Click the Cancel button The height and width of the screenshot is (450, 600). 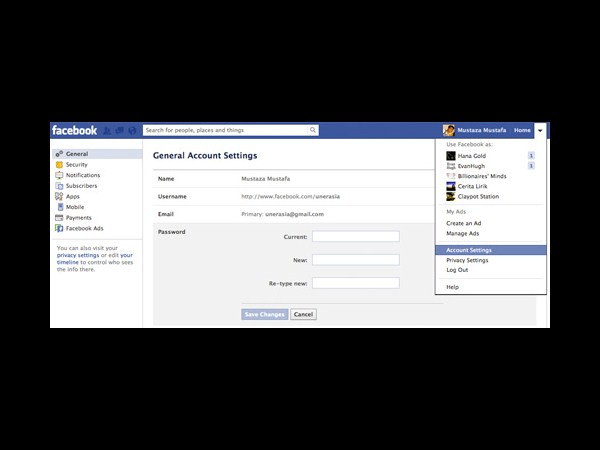[x=303, y=315]
